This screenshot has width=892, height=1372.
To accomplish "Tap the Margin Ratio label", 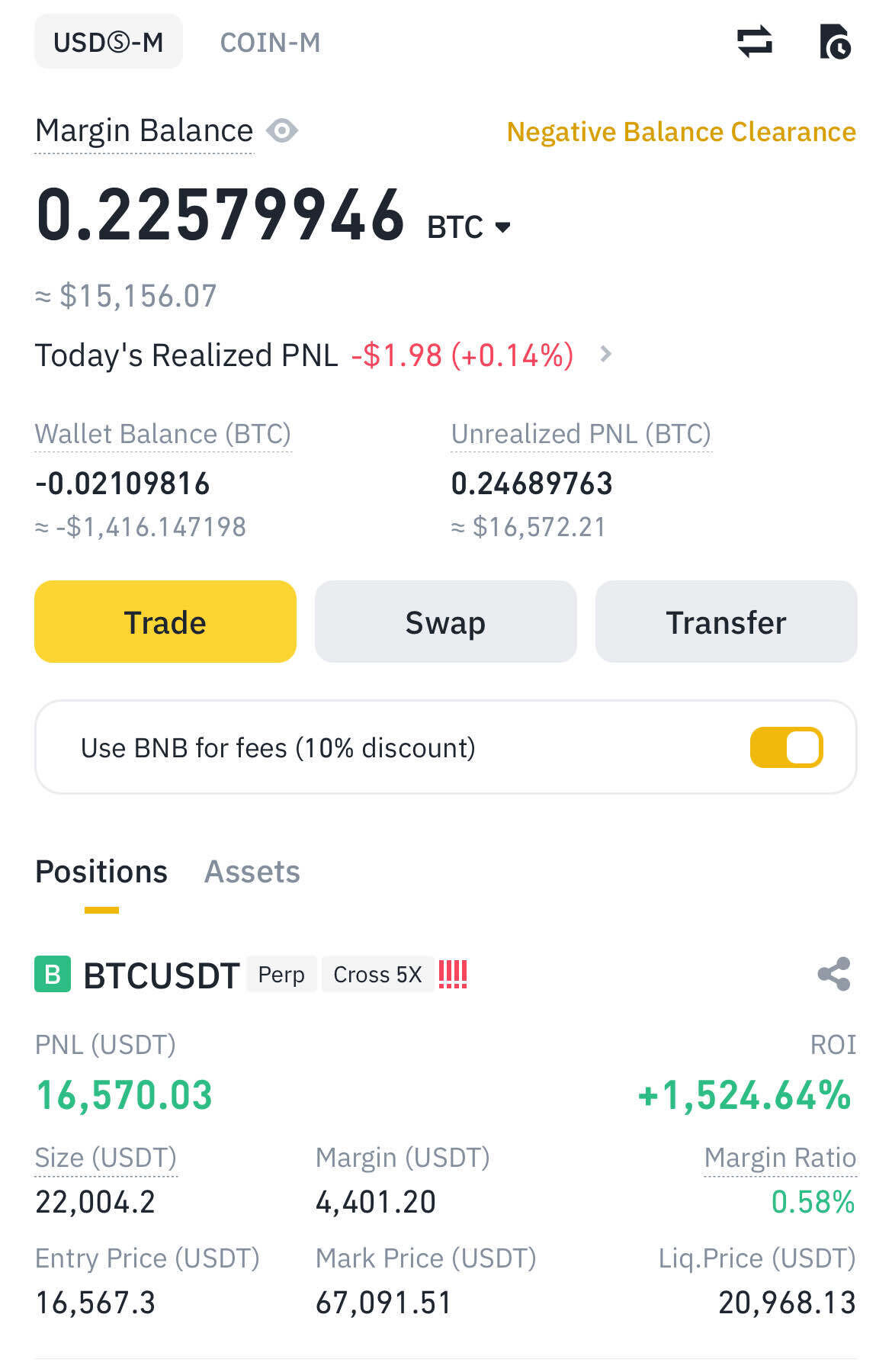I will [780, 1158].
